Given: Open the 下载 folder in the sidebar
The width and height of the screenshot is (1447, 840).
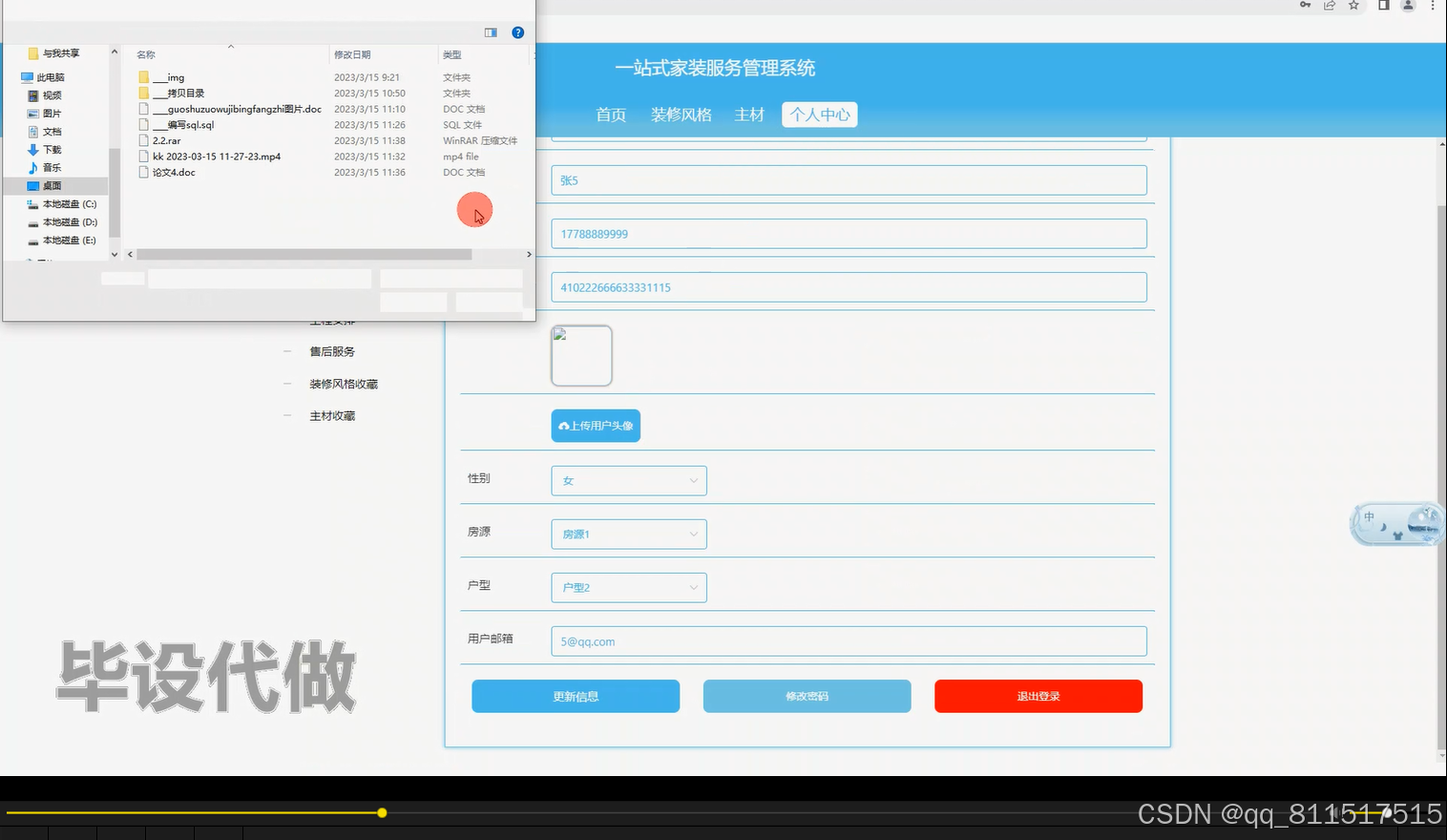Looking at the screenshot, I should (x=50, y=149).
